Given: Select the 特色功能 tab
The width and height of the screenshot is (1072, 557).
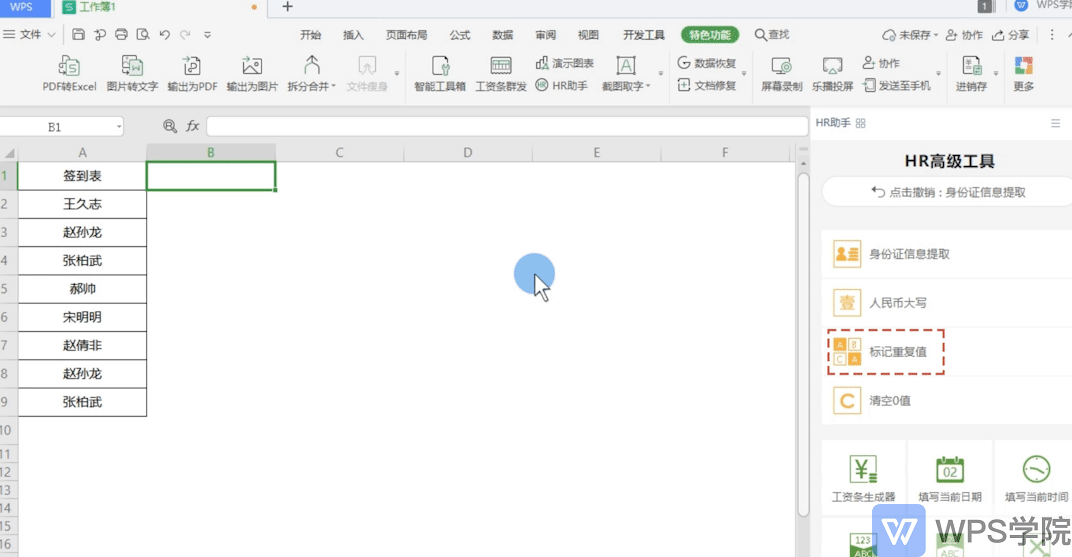Looking at the screenshot, I should pyautogui.click(x=710, y=34).
